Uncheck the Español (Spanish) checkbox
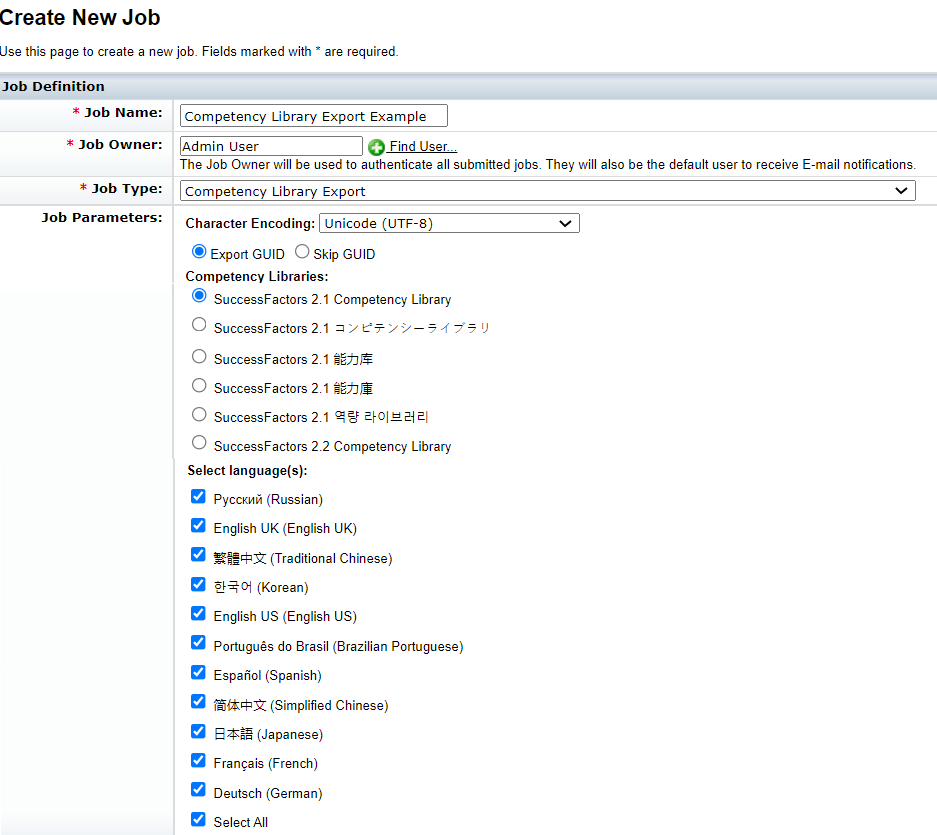 tap(198, 672)
